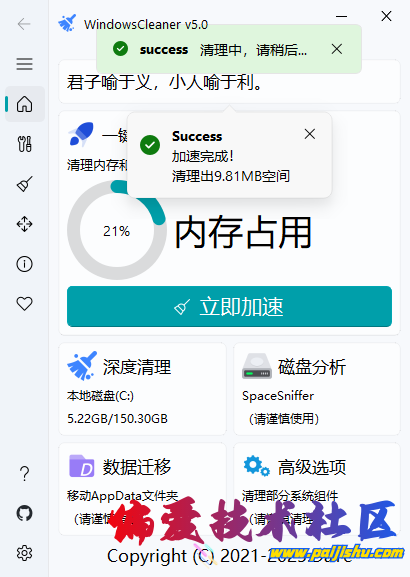Click the quote 君子喻于义，小人喻于利。
This screenshot has height=577, width=410.
165,82
